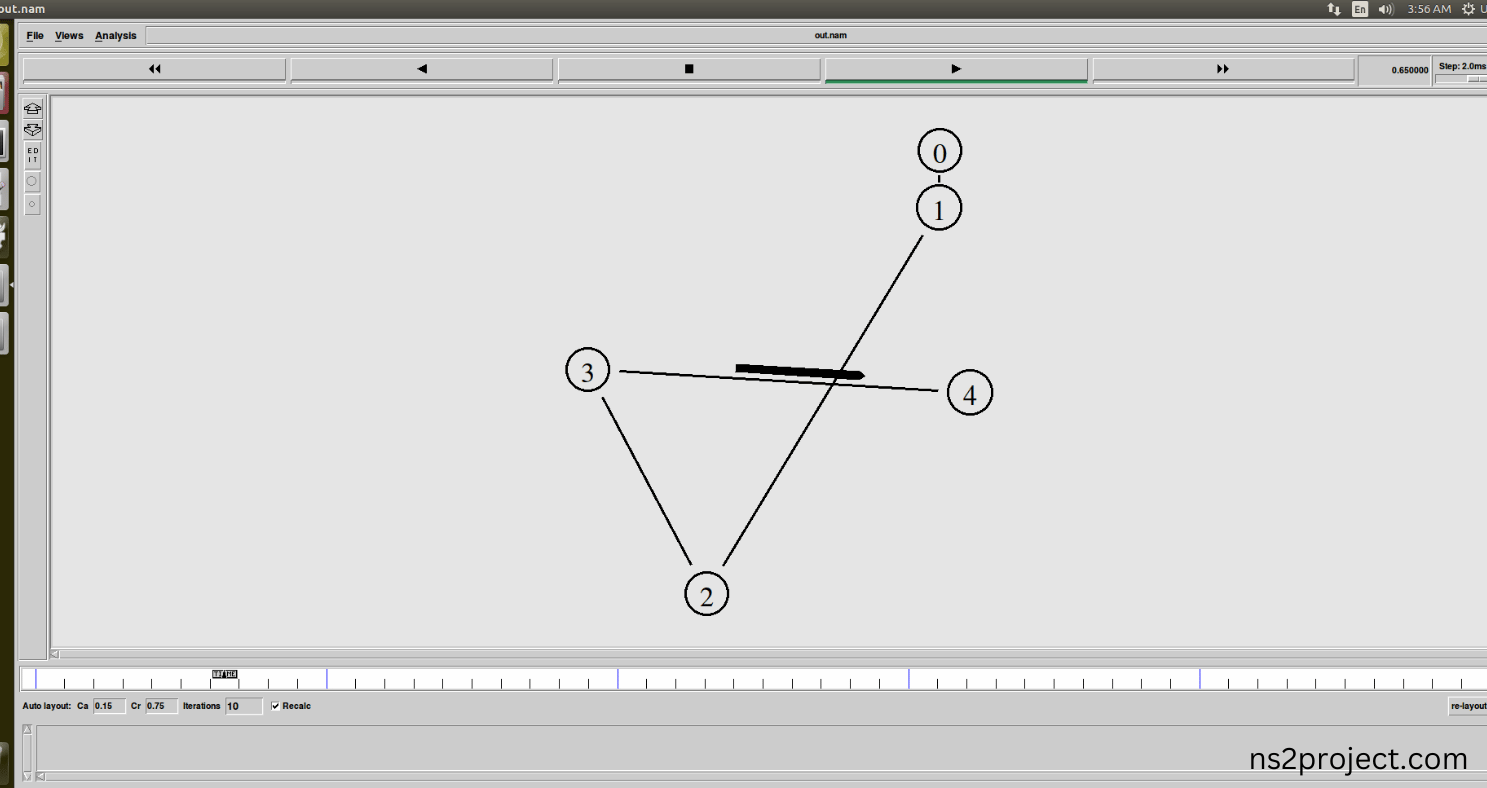Viewport: 1487px width, 788px height.
Task: Click the Iterations input field
Action: tap(244, 706)
